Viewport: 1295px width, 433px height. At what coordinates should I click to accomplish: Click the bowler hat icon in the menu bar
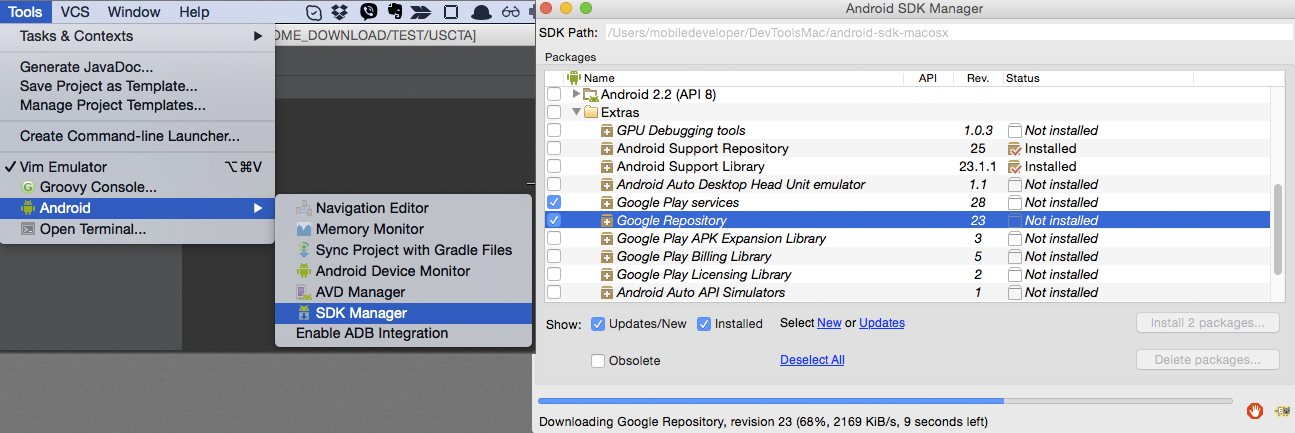(481, 12)
